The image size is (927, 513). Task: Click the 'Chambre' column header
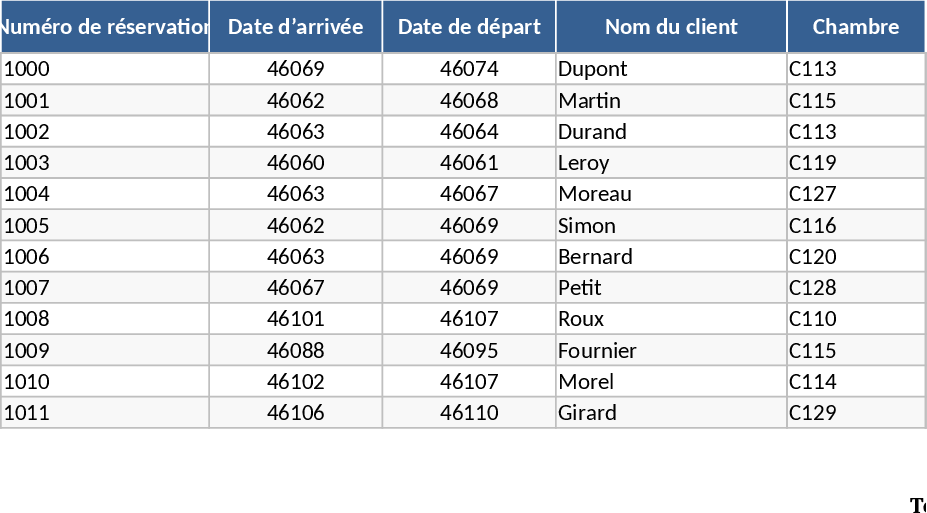pos(855,27)
